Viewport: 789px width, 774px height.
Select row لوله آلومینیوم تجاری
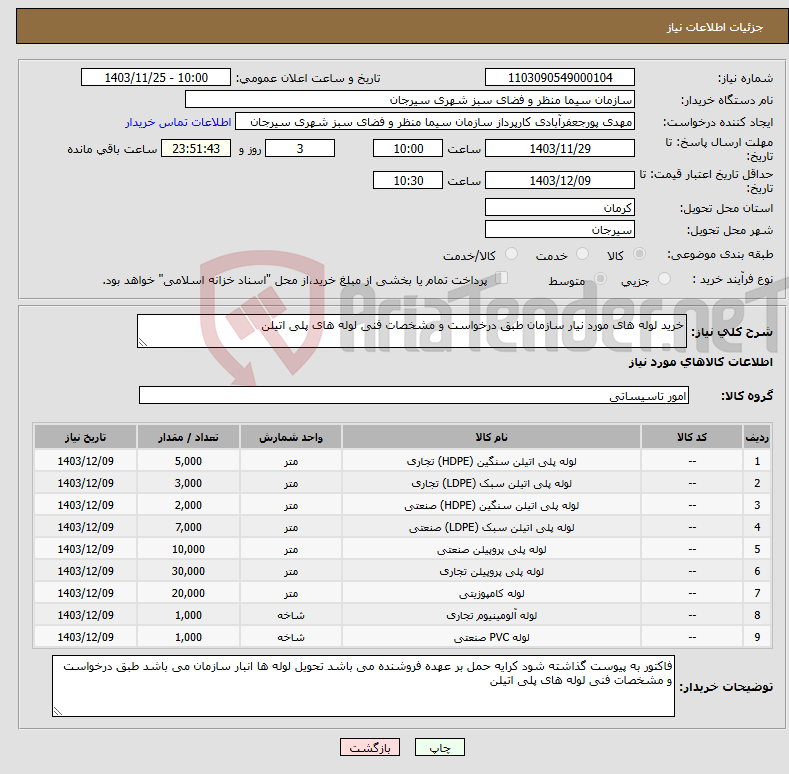tap(403, 615)
